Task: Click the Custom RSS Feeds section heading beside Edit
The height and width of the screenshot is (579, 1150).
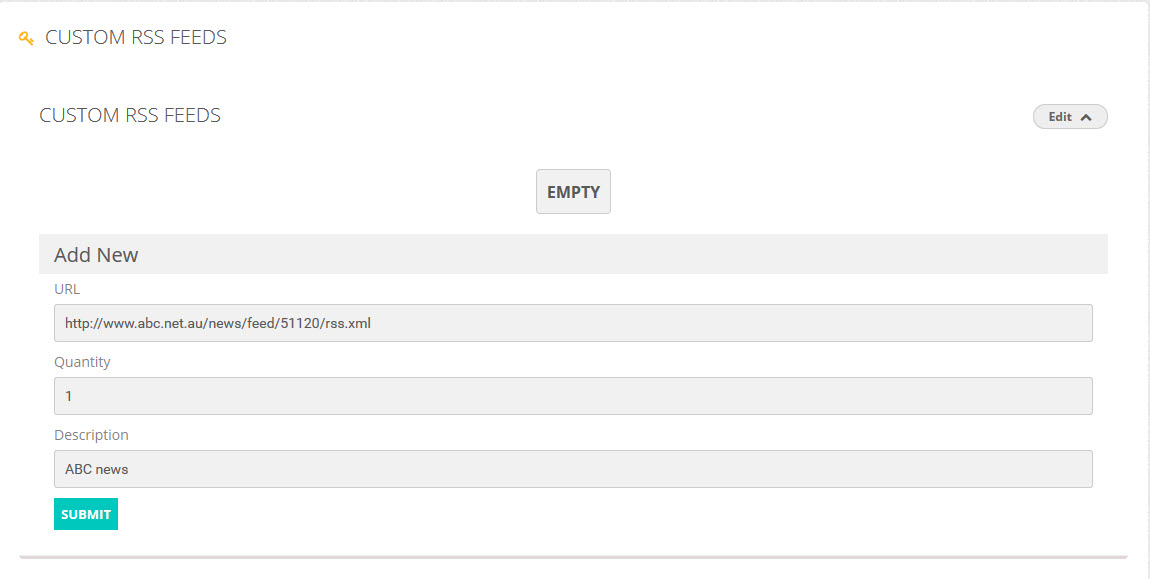Action: (130, 116)
